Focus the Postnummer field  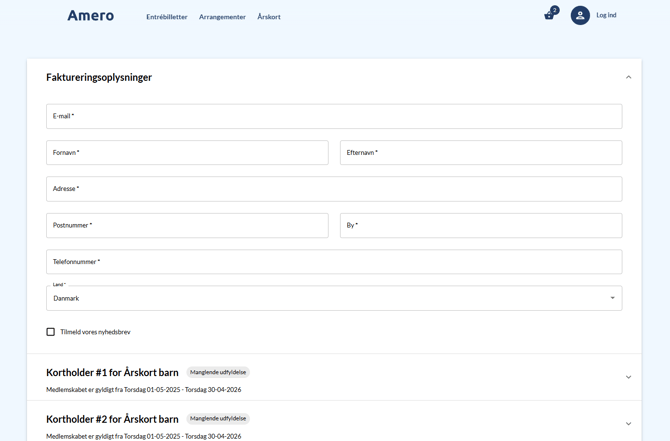click(x=187, y=226)
